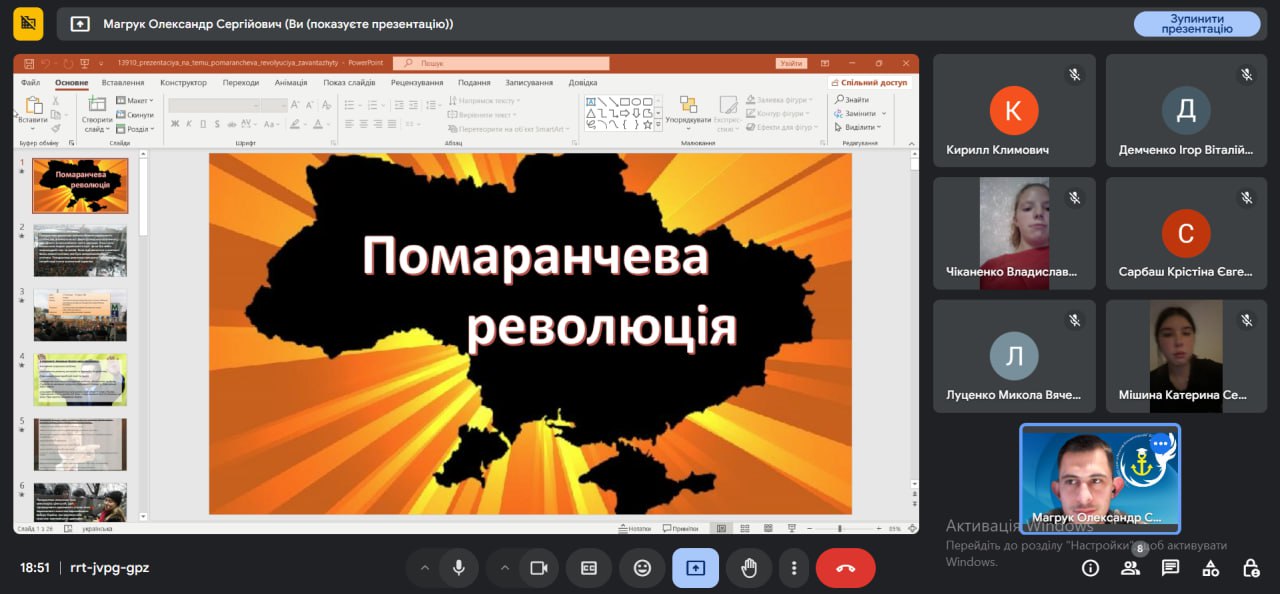Viewport: 1280px width, 594px height.
Task: Open the Вставлення ribbon tab
Action: click(x=123, y=83)
